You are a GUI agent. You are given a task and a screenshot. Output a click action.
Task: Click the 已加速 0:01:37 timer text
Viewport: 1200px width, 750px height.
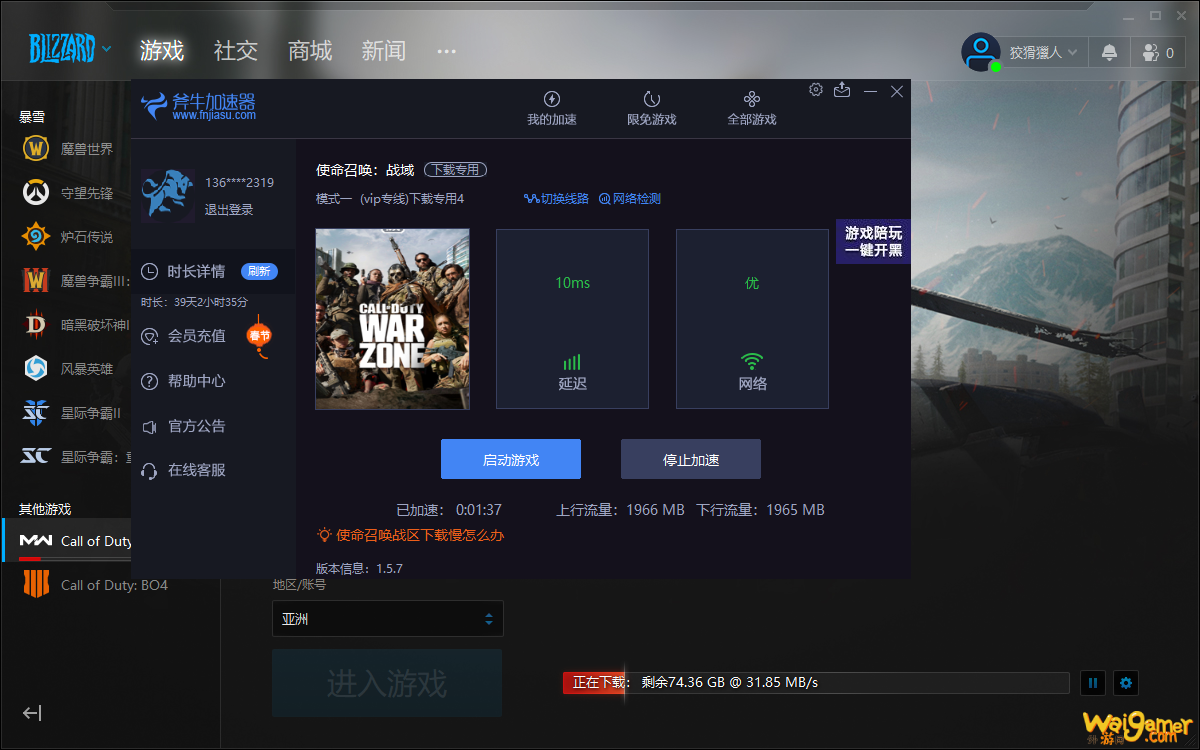[x=449, y=510]
